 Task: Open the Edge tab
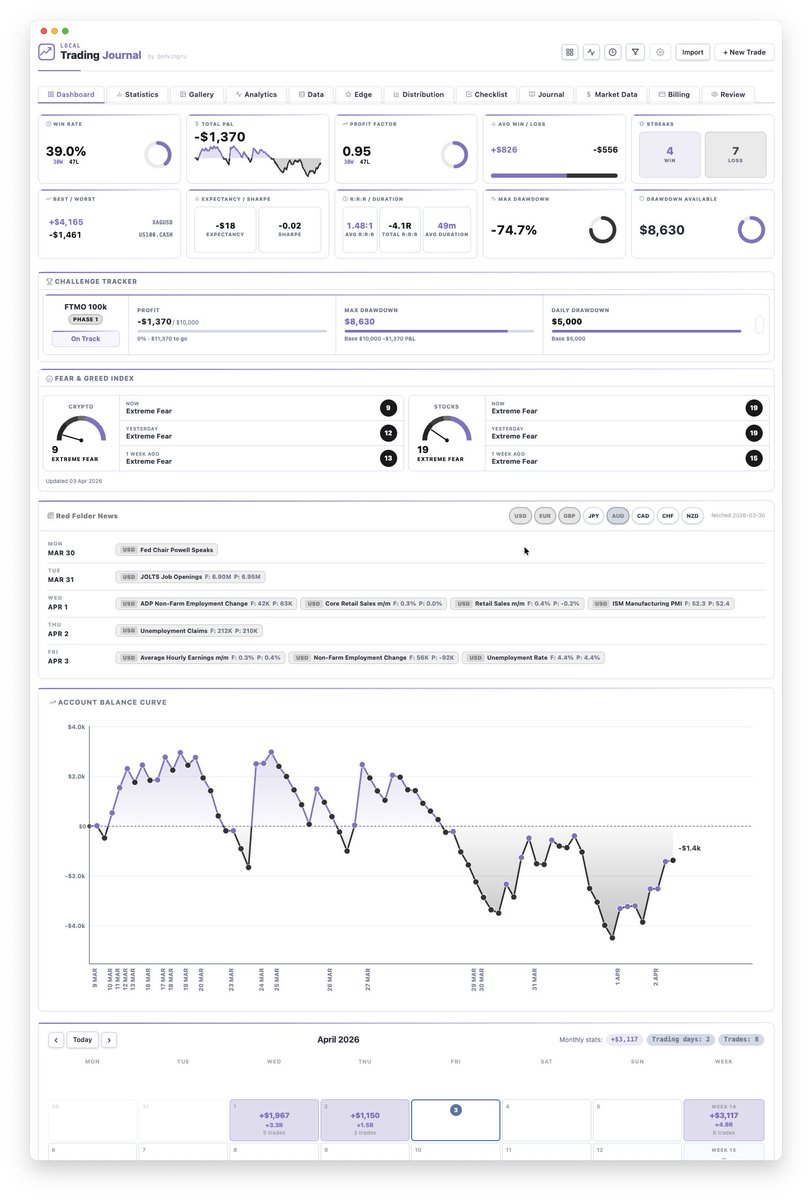pos(358,95)
